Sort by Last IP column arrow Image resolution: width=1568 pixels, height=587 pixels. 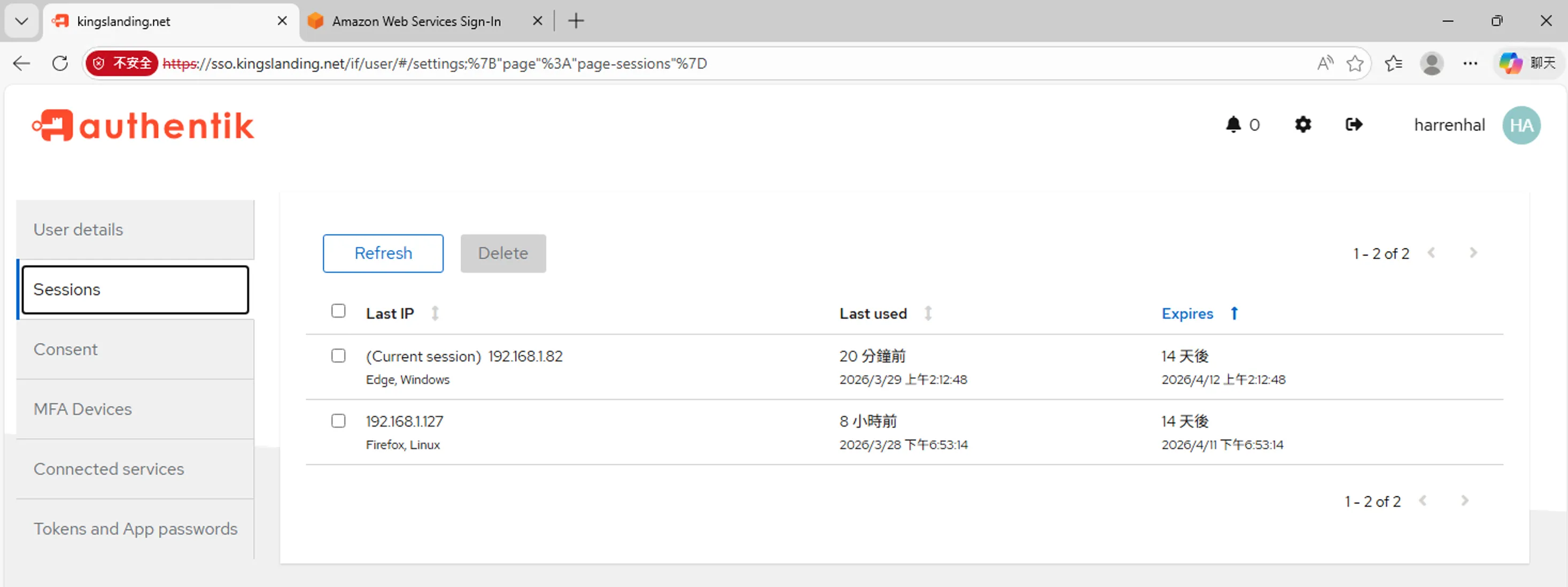pos(435,314)
